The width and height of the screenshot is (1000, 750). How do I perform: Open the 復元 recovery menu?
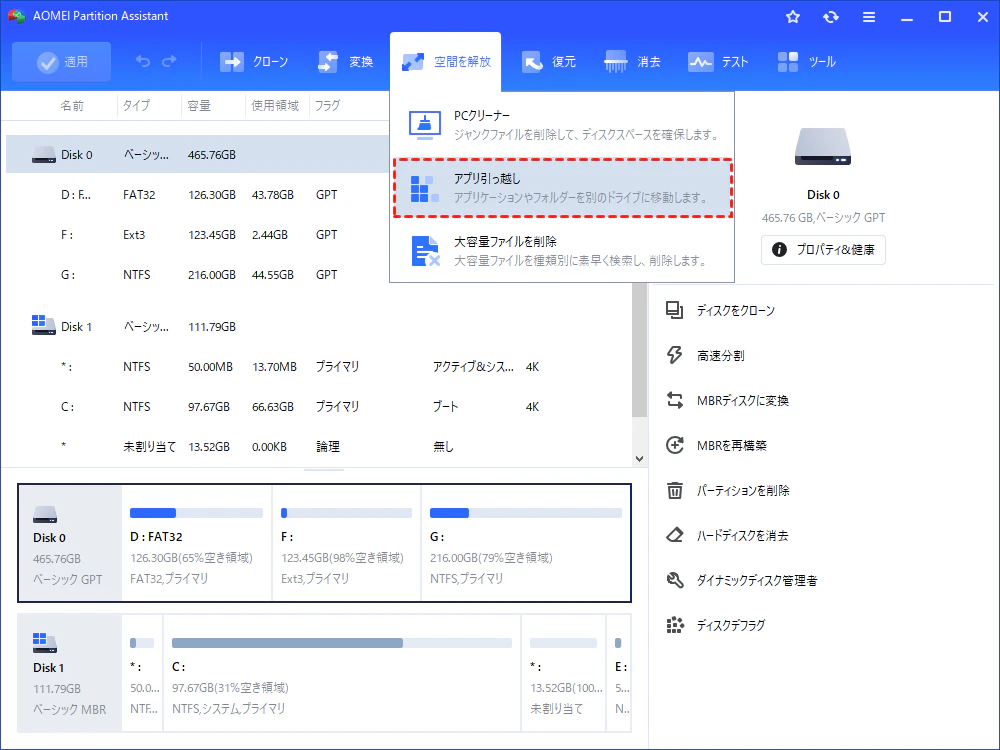click(548, 62)
